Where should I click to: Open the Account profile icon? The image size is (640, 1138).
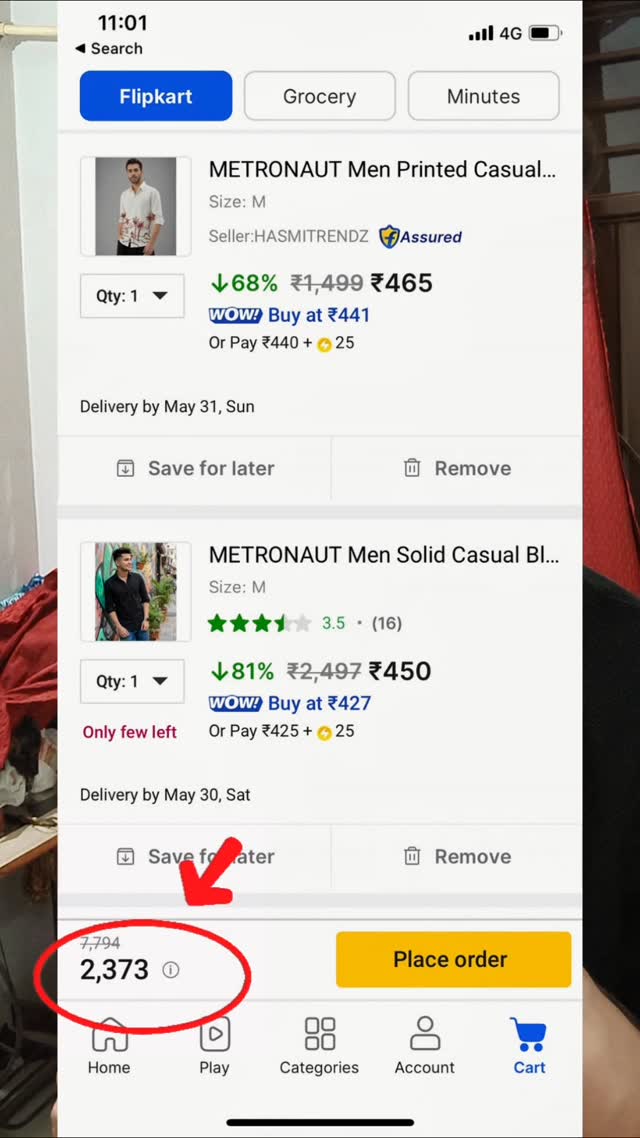425,1033
